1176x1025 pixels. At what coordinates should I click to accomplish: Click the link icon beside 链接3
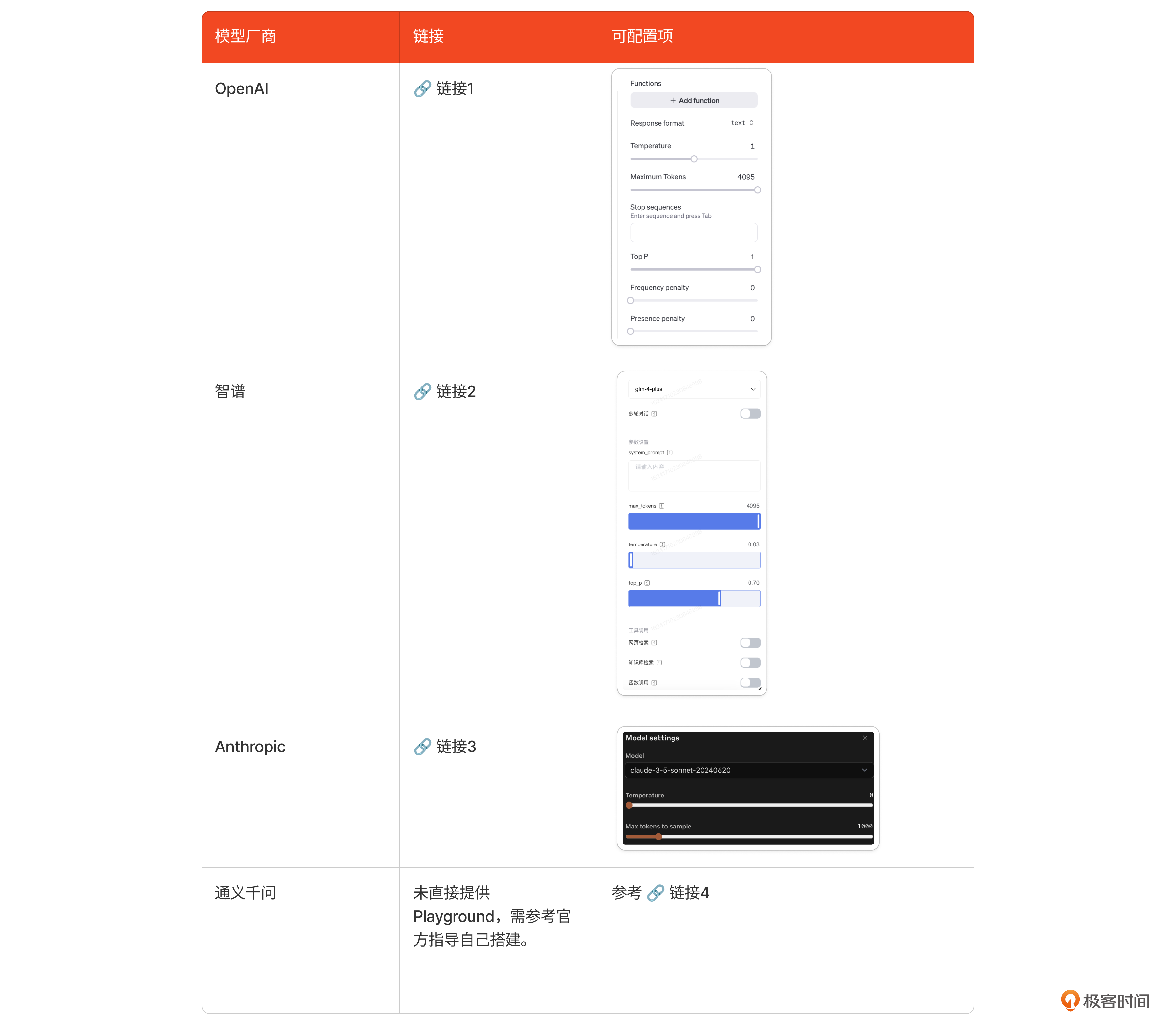[x=423, y=747]
